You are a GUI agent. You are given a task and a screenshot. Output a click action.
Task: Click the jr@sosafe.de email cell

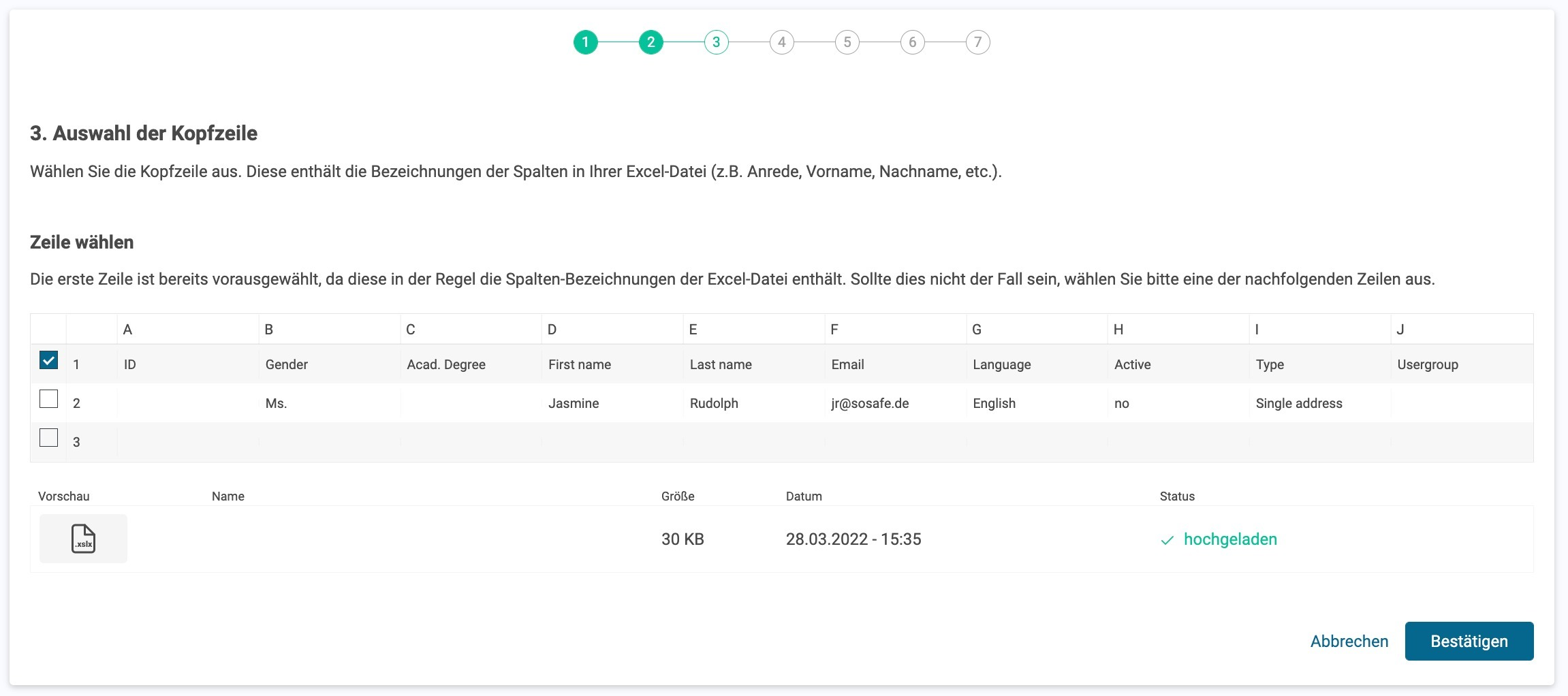pos(870,403)
